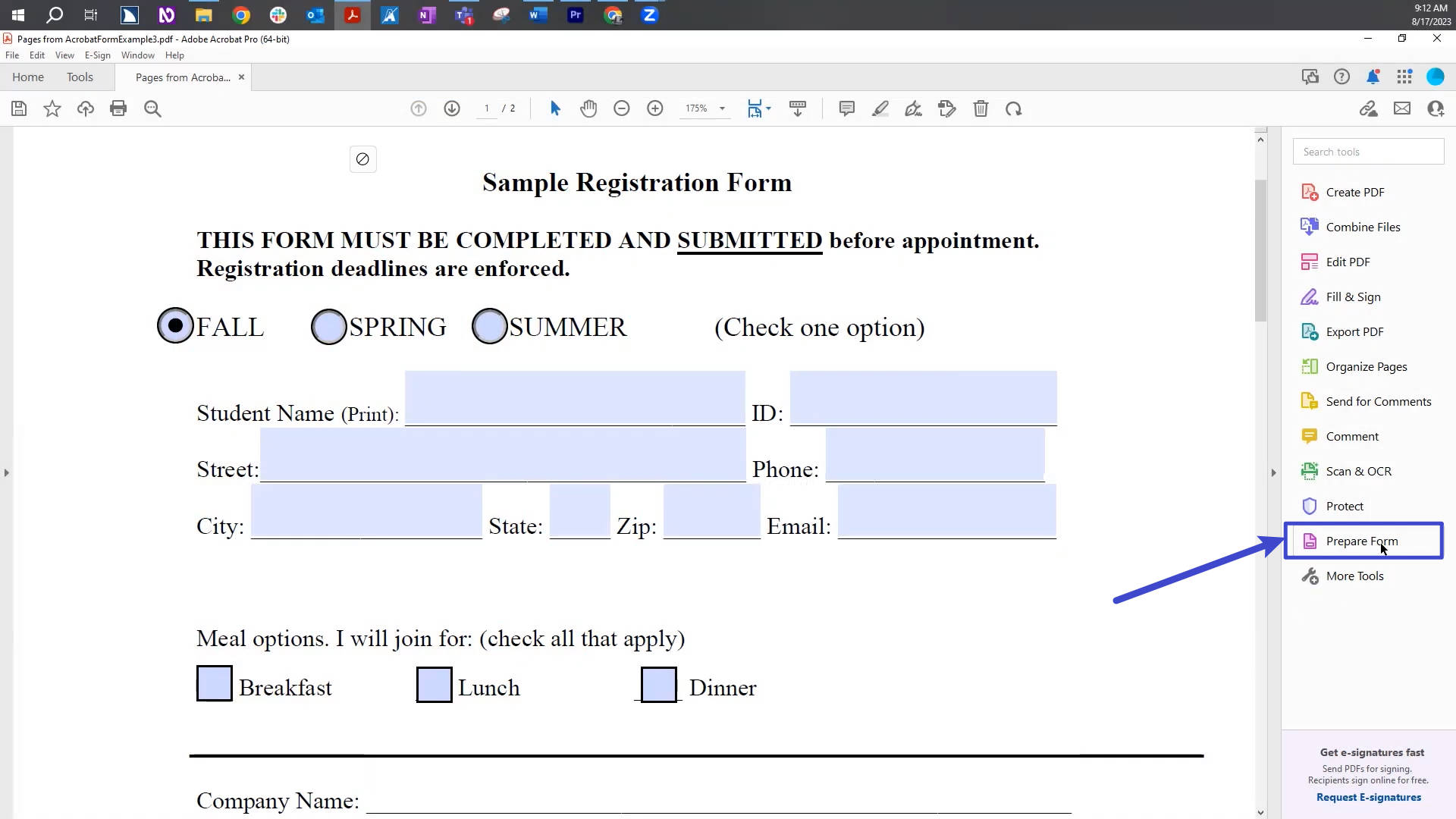Click the document vertical scrollbar thumb
Viewport: 1456px width, 819px height.
(x=1260, y=250)
